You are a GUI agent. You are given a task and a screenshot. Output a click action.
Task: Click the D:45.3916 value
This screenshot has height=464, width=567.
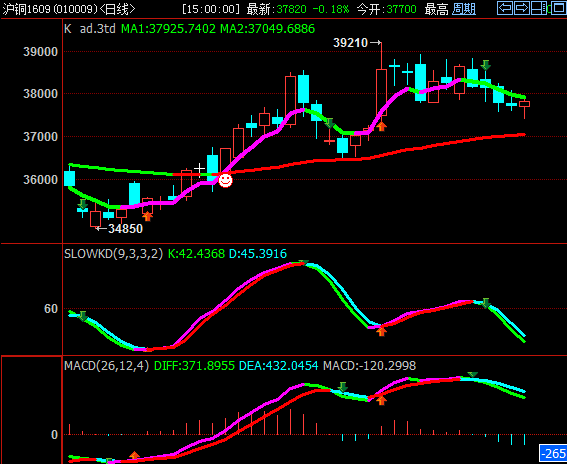258,254
